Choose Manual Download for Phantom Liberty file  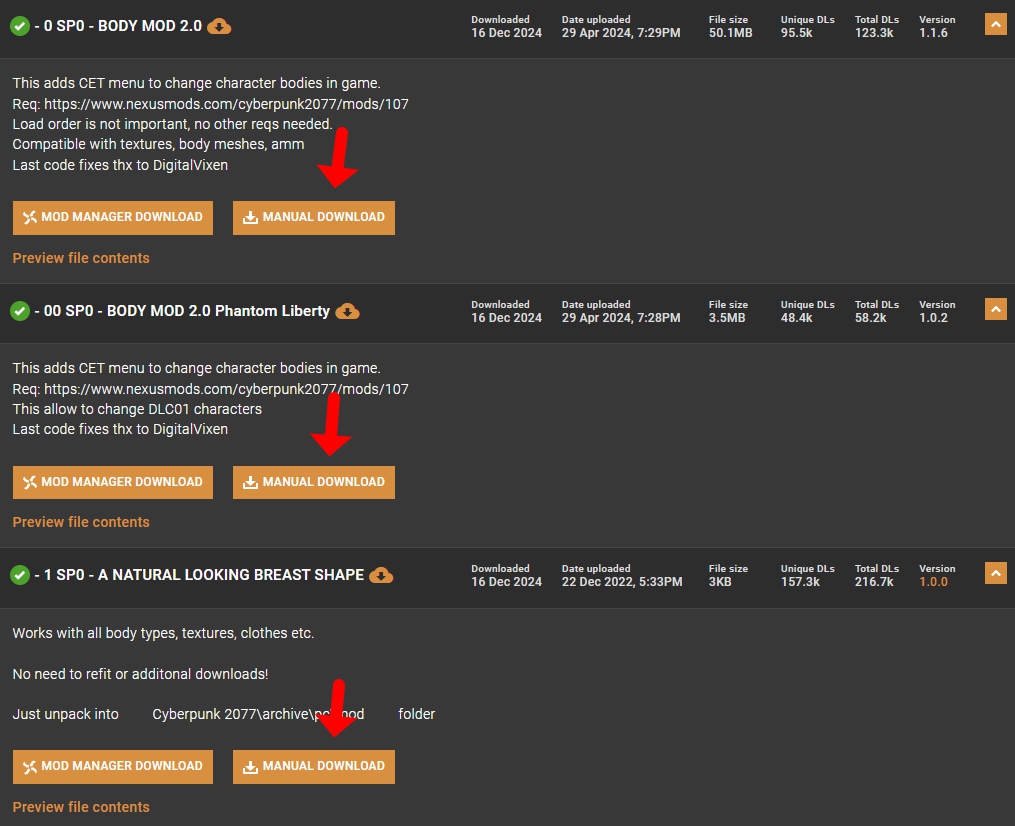pyautogui.click(x=314, y=482)
